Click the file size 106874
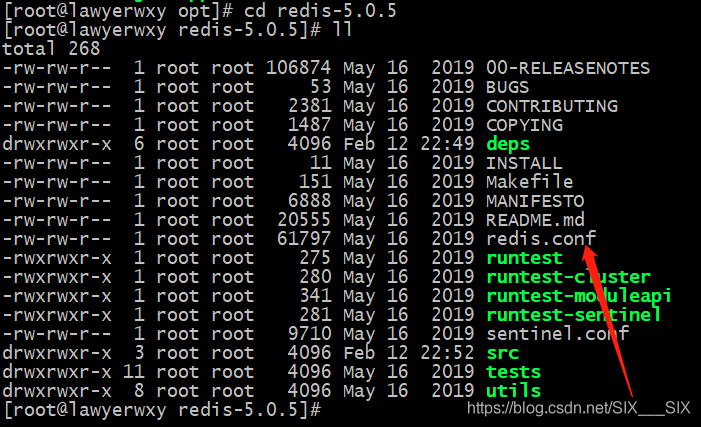Image resolution: width=701 pixels, height=427 pixels. [x=298, y=68]
